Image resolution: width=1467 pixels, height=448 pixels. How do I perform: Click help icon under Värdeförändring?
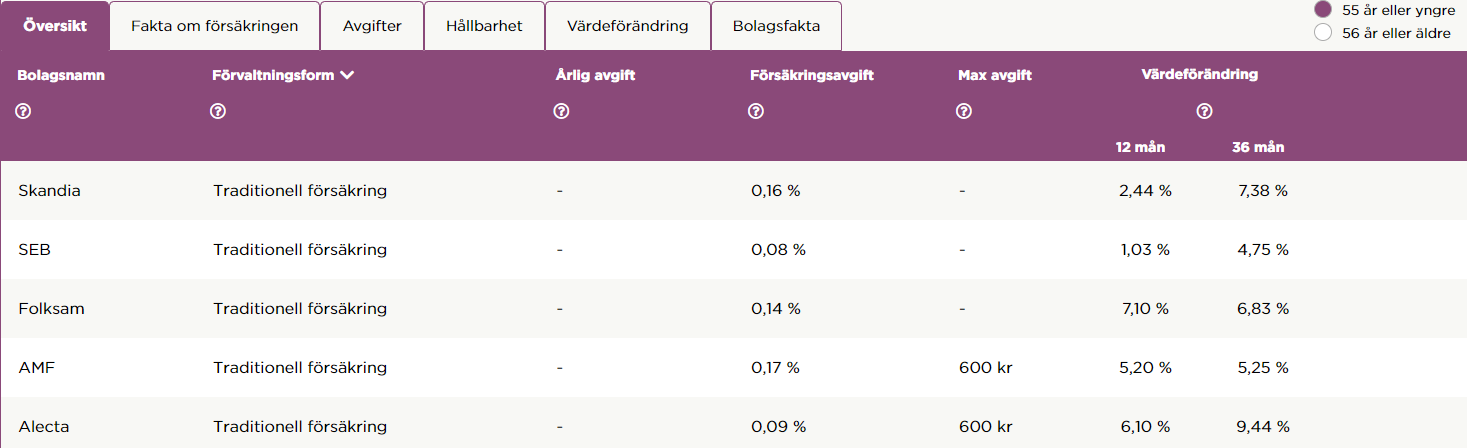point(1205,112)
